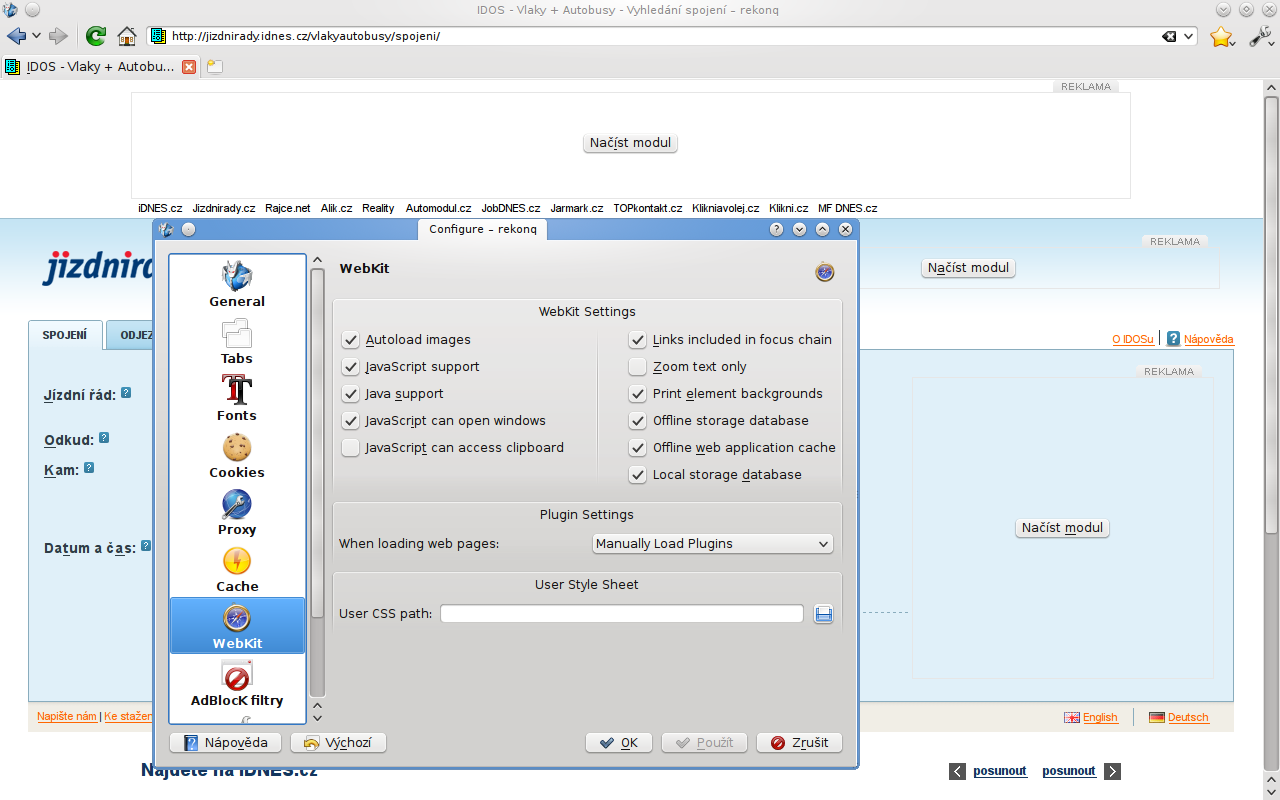The width and height of the screenshot is (1280, 800).
Task: Cancel the dialog with Zrušit
Action: coord(799,743)
